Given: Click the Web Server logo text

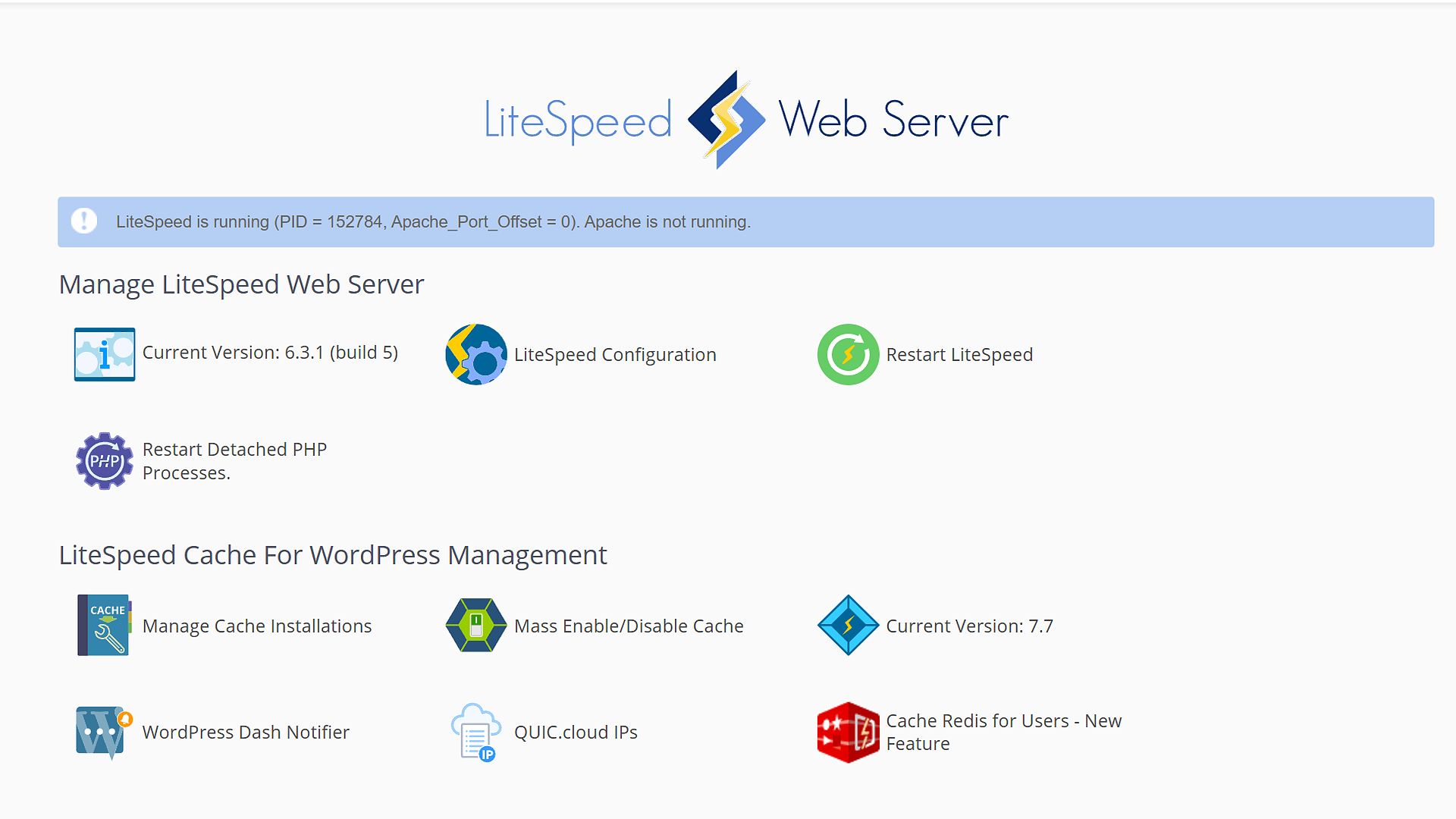Looking at the screenshot, I should (893, 120).
